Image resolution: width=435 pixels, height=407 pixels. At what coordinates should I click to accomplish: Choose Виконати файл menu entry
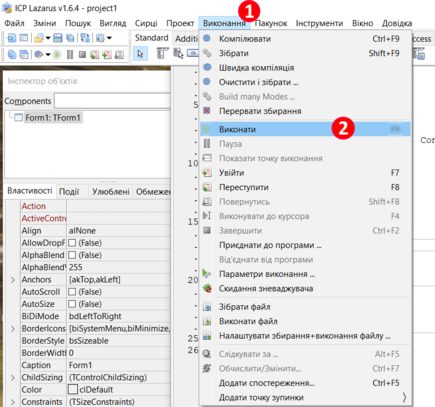[x=305, y=321]
